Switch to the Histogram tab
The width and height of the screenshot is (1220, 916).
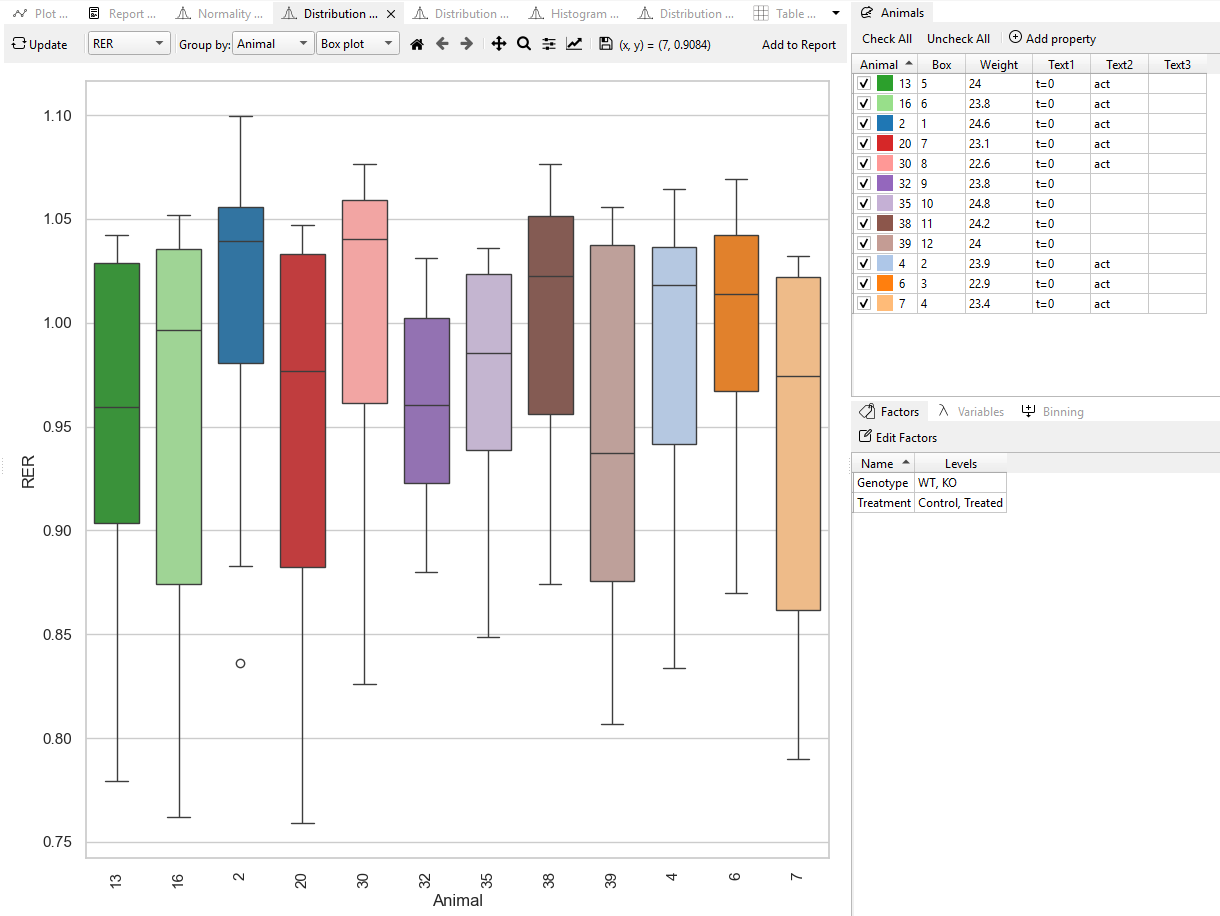[x=573, y=13]
